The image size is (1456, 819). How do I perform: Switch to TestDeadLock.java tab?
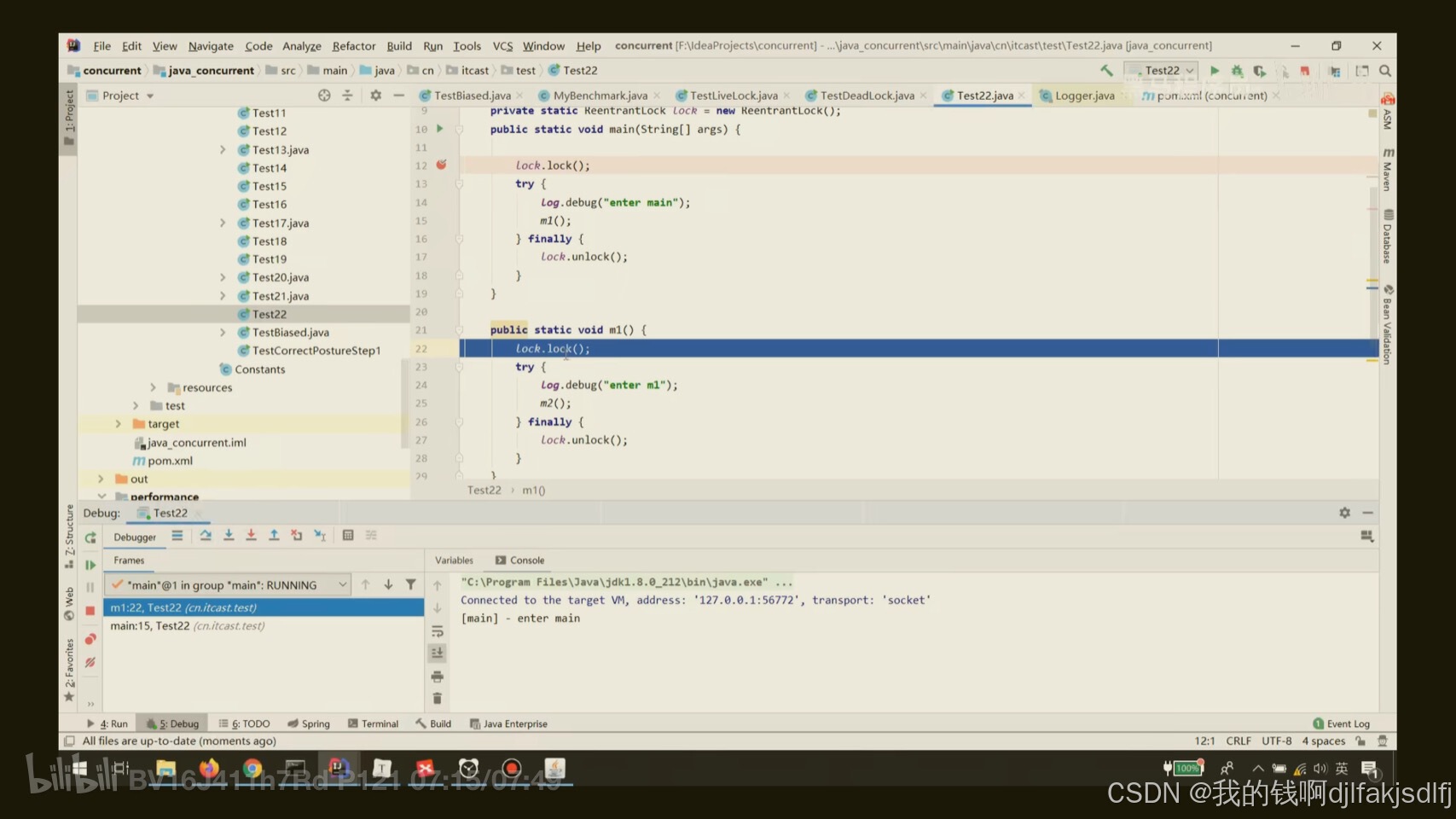[x=867, y=96]
